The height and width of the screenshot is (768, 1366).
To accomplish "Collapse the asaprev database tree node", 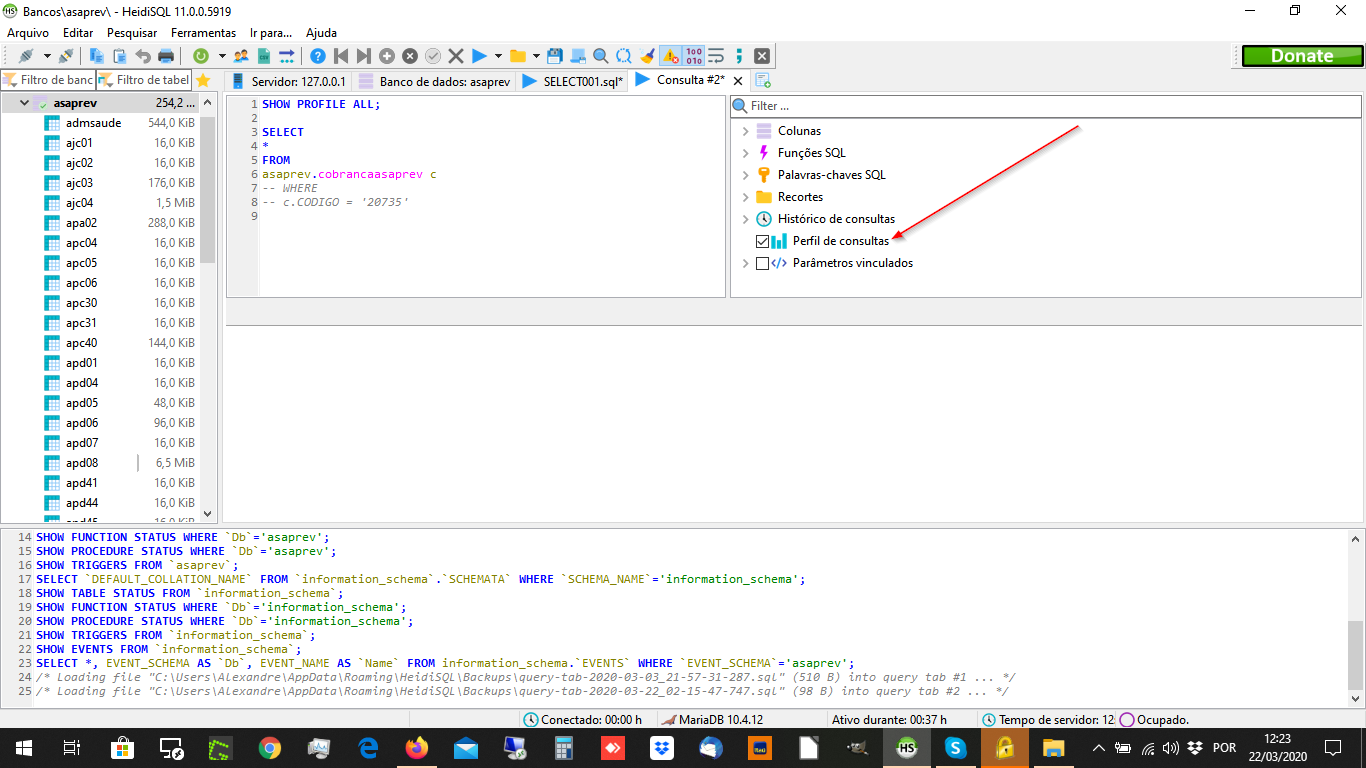I will pyautogui.click(x=24, y=103).
